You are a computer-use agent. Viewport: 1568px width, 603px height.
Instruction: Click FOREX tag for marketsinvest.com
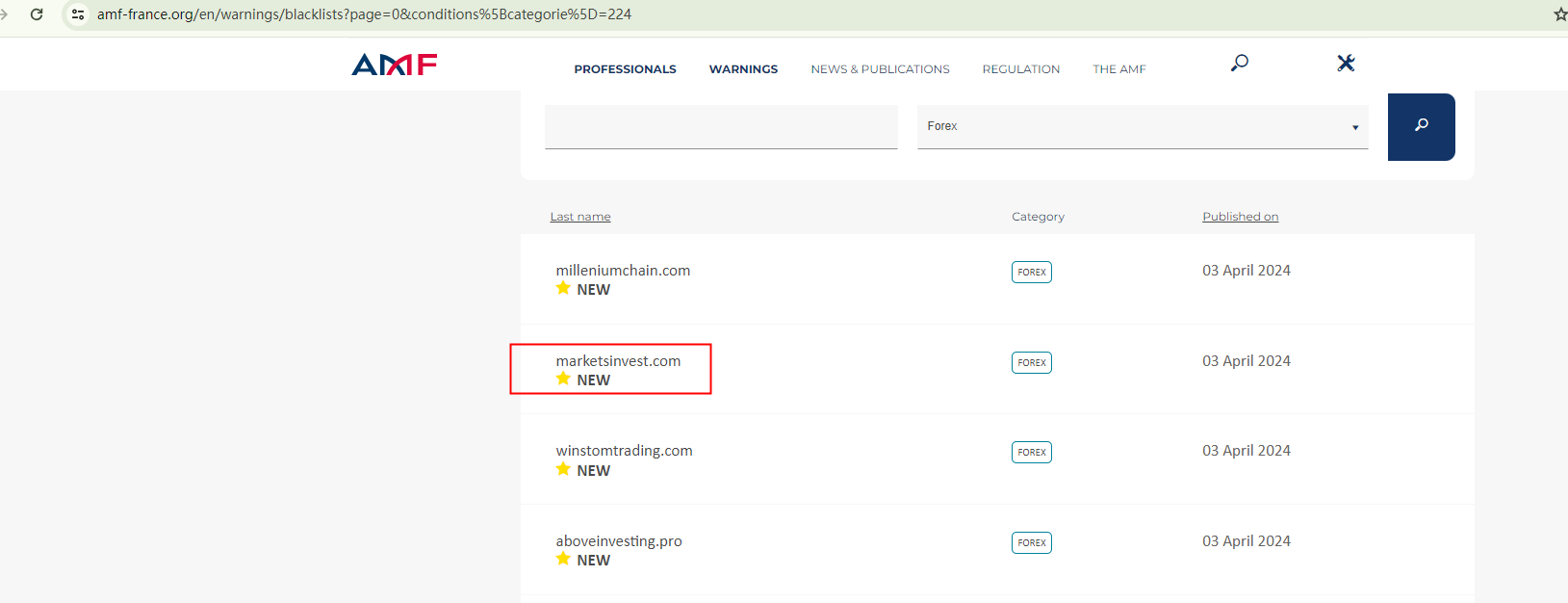(x=1032, y=362)
